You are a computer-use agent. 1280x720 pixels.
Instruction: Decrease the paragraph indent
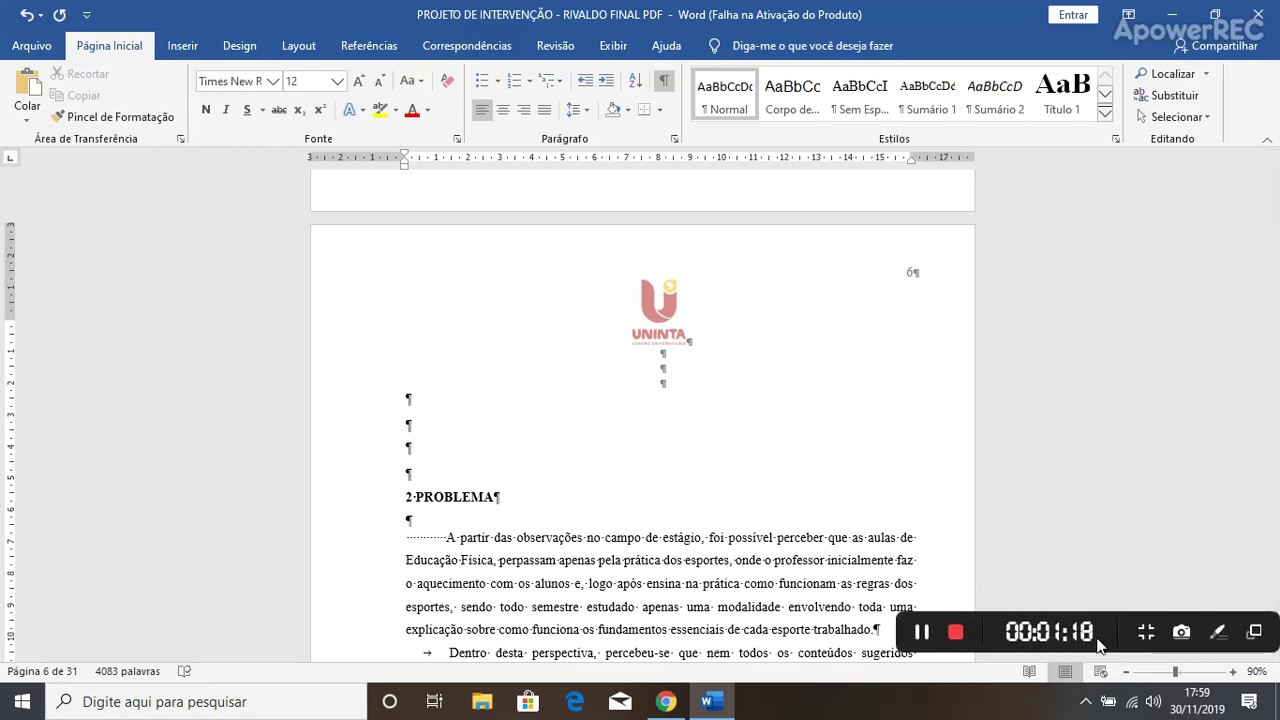point(586,81)
